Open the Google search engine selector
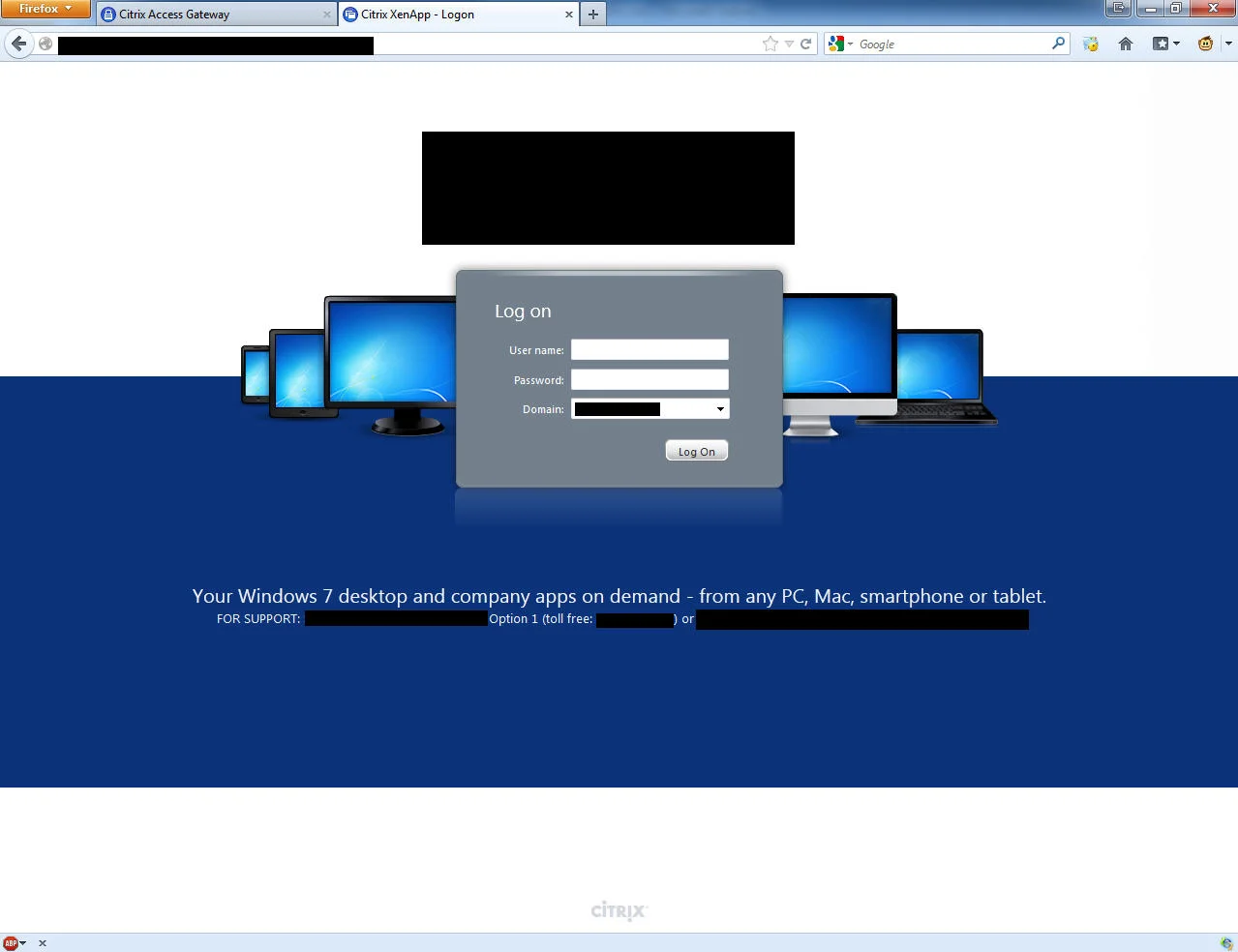Viewport: 1238px width, 952px height. pyautogui.click(x=841, y=44)
